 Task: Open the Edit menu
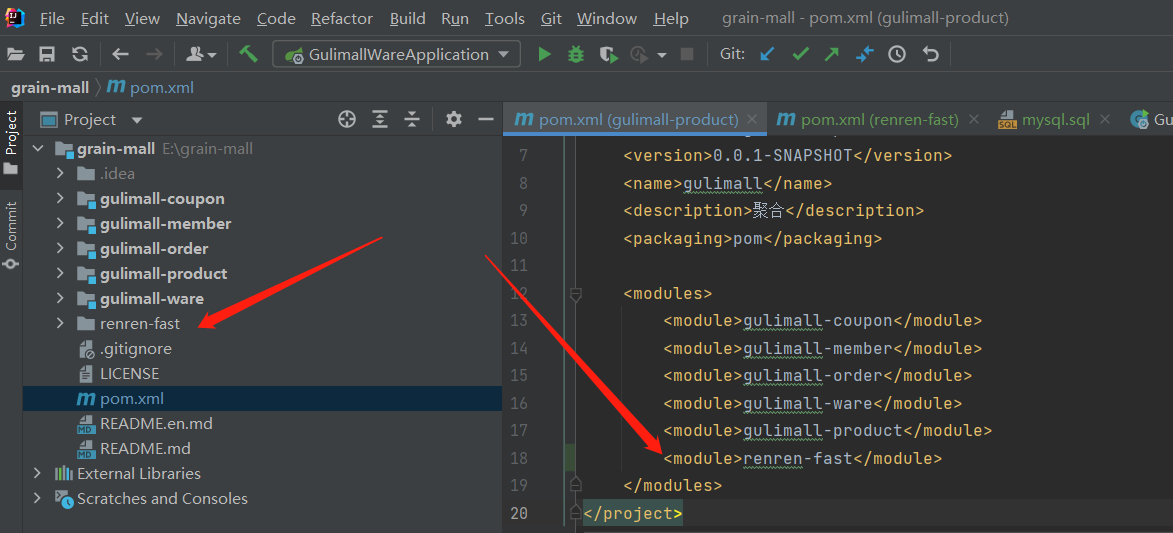[94, 19]
